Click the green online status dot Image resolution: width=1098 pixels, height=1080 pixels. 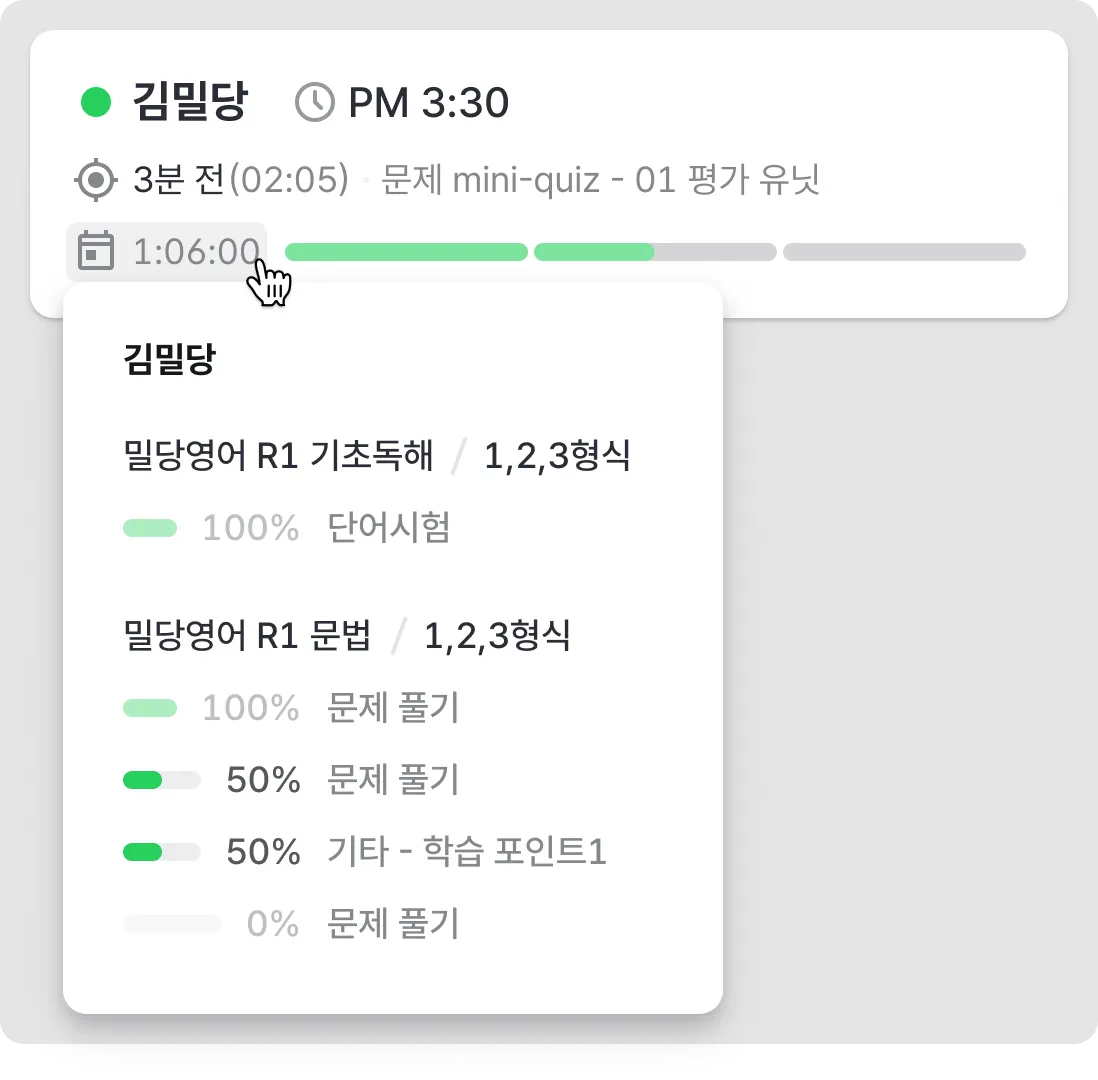[96, 102]
